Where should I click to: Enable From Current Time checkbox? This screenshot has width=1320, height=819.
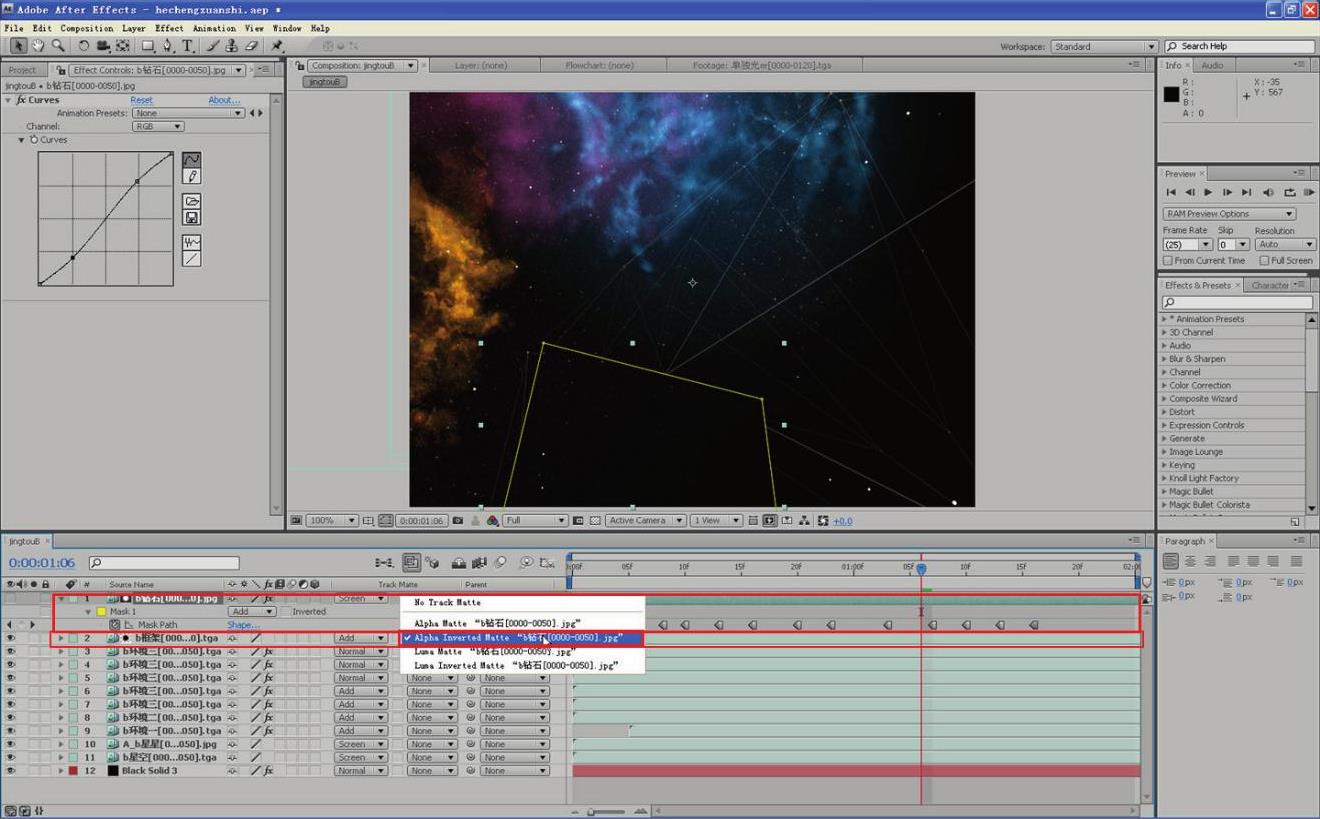(x=1168, y=261)
